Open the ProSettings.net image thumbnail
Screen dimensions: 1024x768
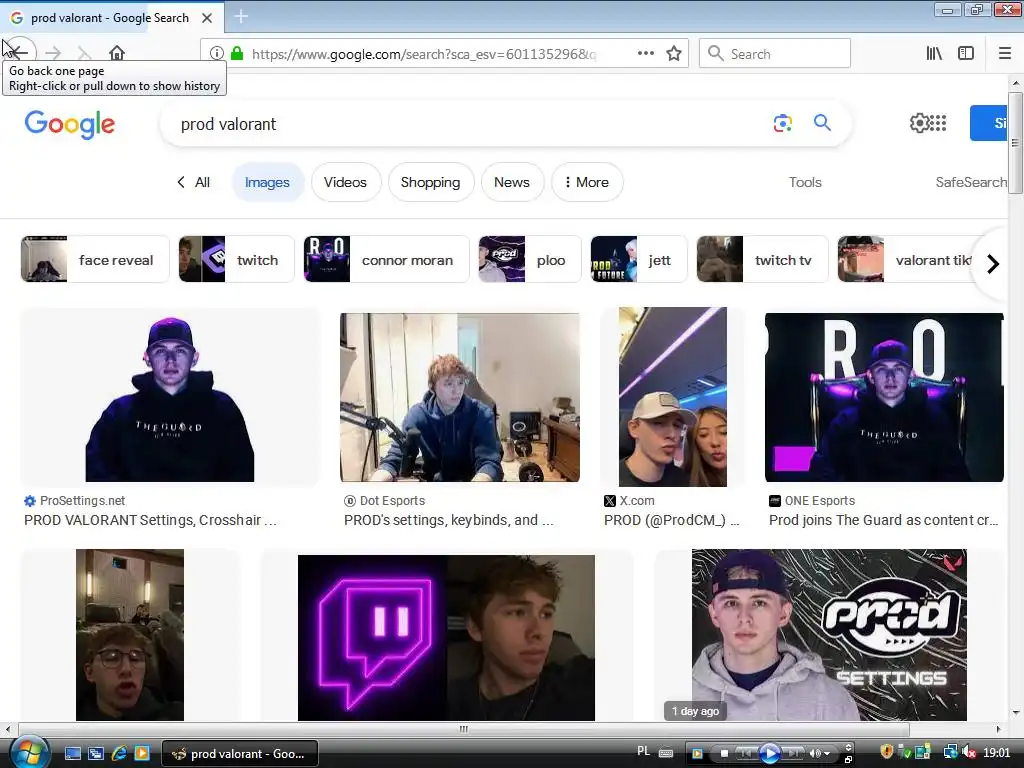click(170, 397)
